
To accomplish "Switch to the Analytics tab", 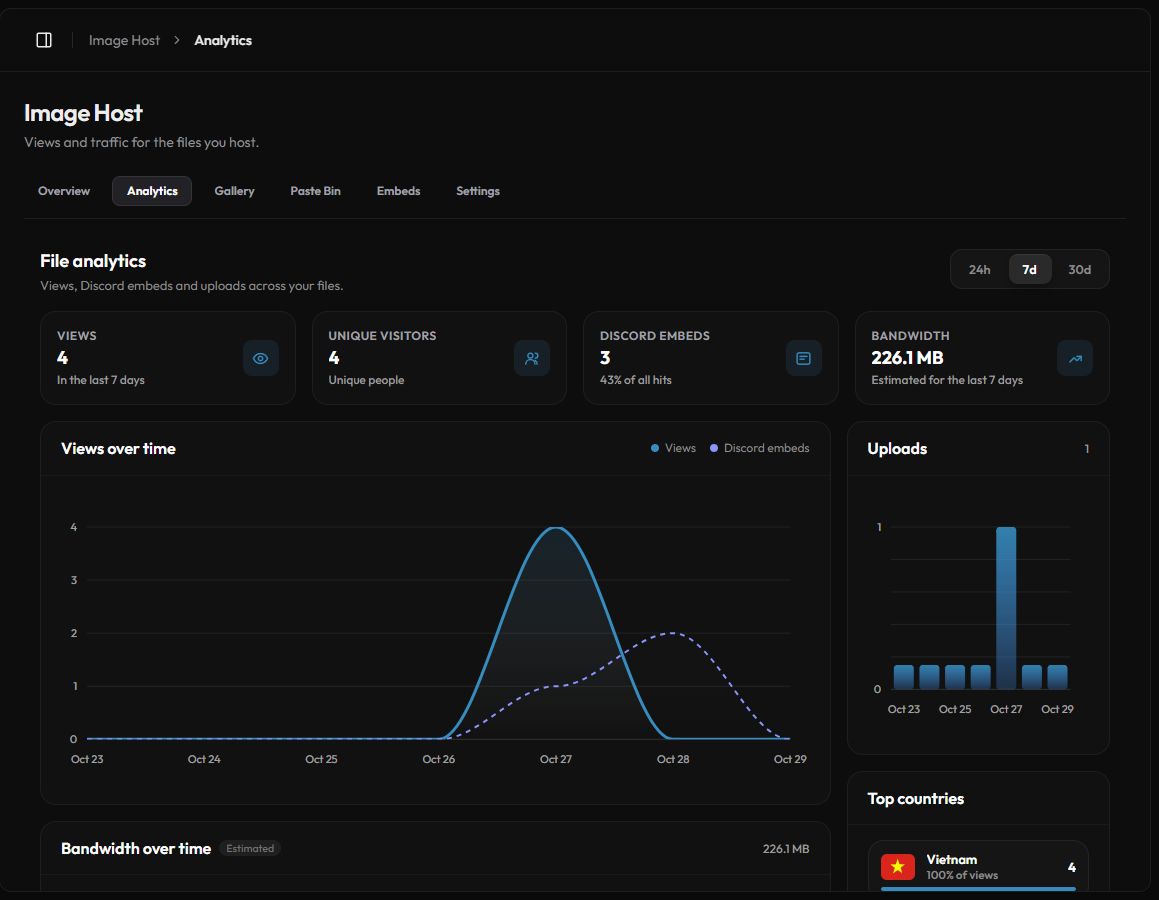I will coord(152,191).
